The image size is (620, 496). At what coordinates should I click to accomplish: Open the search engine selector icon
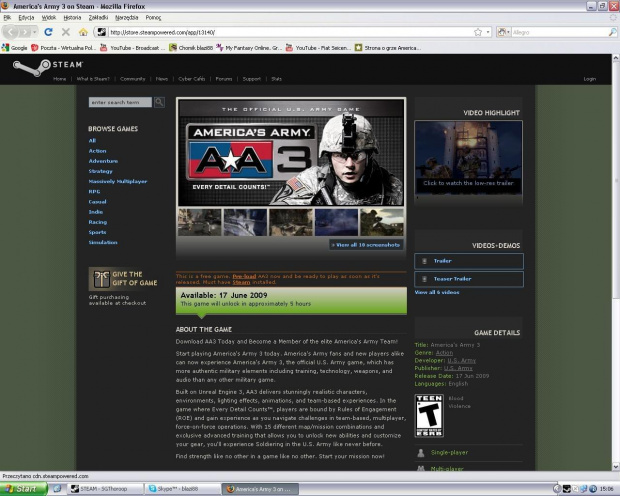coord(503,32)
